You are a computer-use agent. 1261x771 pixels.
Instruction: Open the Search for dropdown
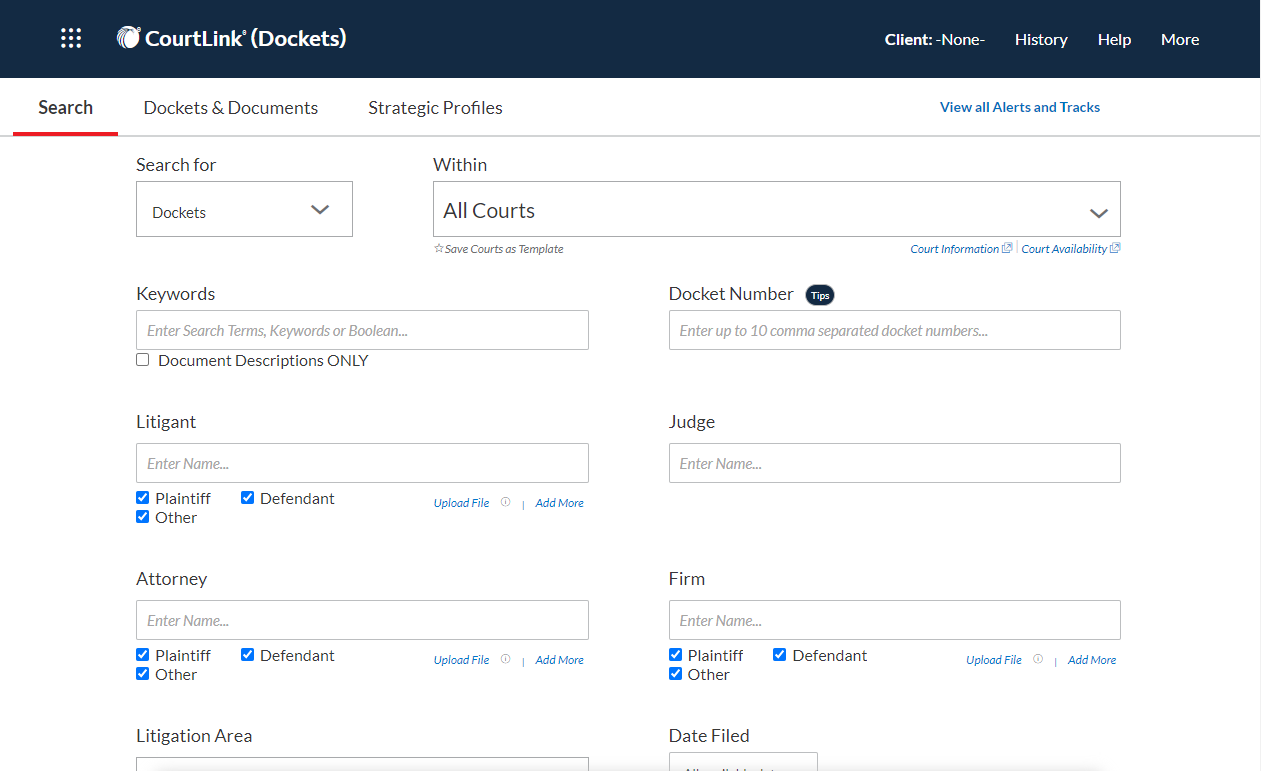coord(244,209)
